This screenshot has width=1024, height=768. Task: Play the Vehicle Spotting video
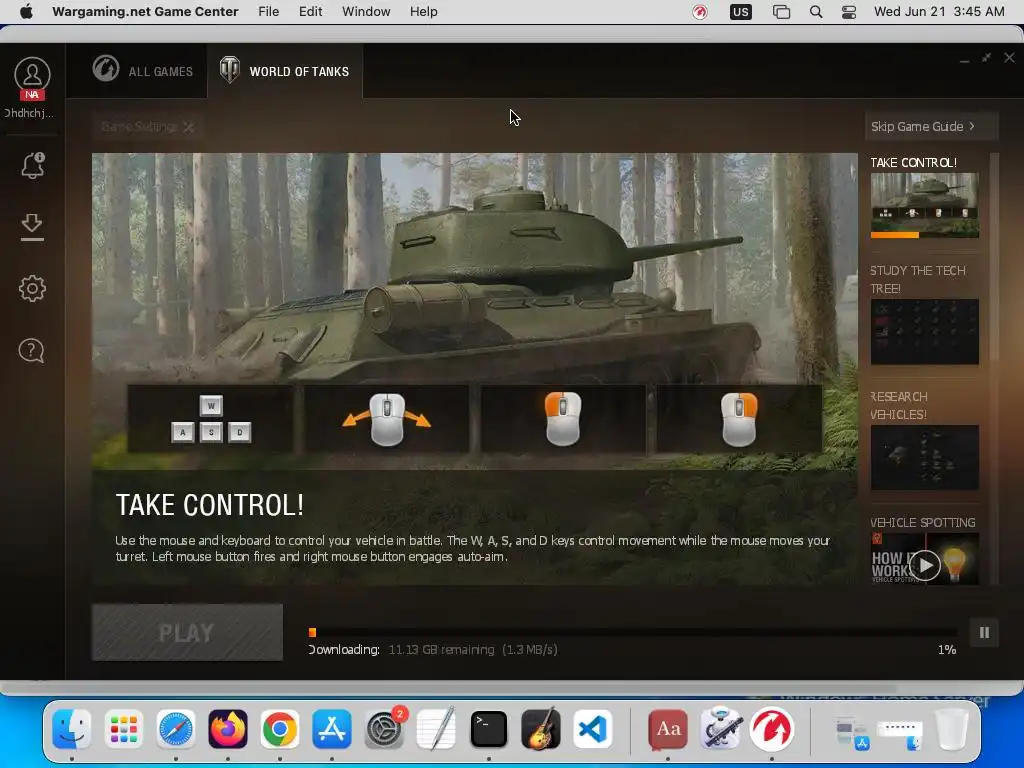pos(925,566)
